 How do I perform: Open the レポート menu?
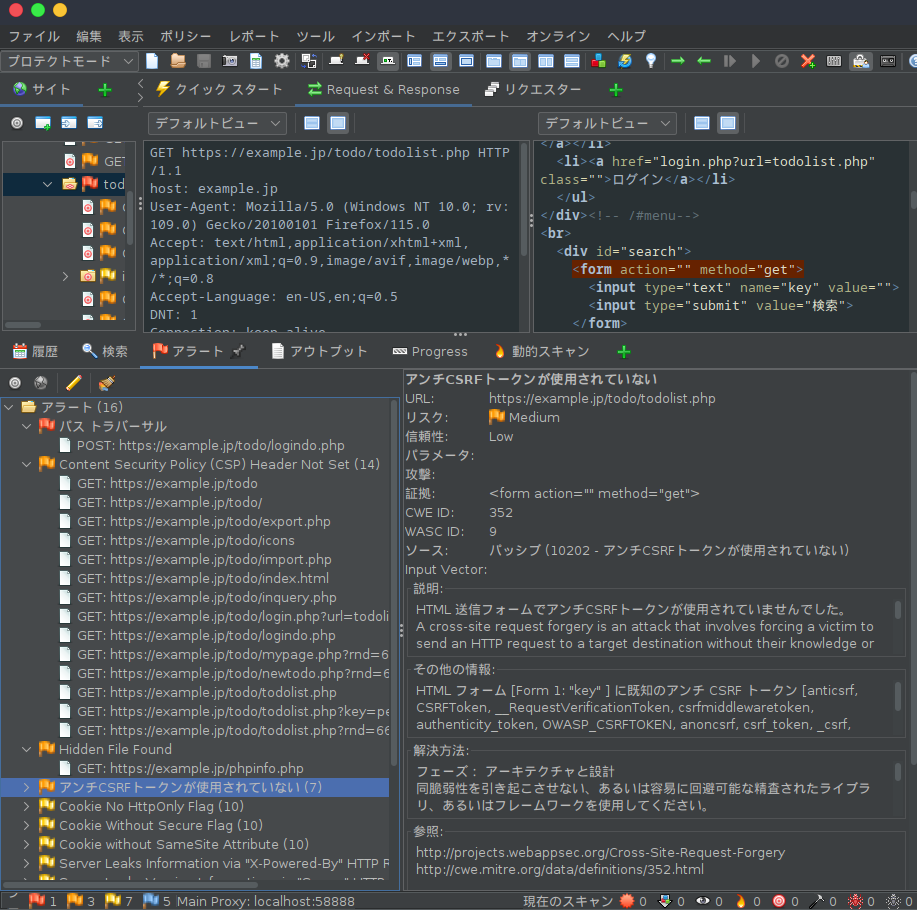click(254, 36)
